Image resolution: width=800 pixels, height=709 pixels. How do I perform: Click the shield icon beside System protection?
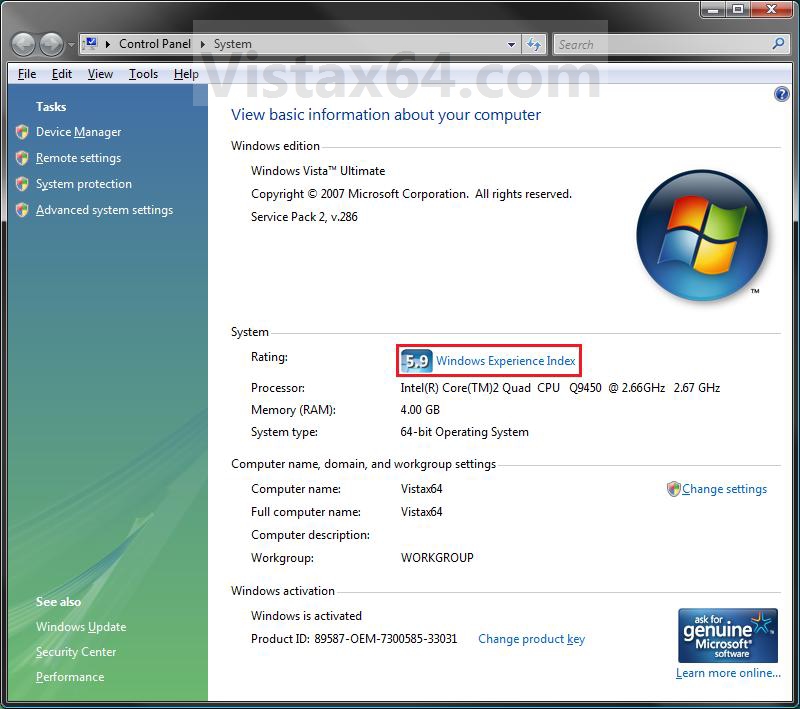coord(22,184)
